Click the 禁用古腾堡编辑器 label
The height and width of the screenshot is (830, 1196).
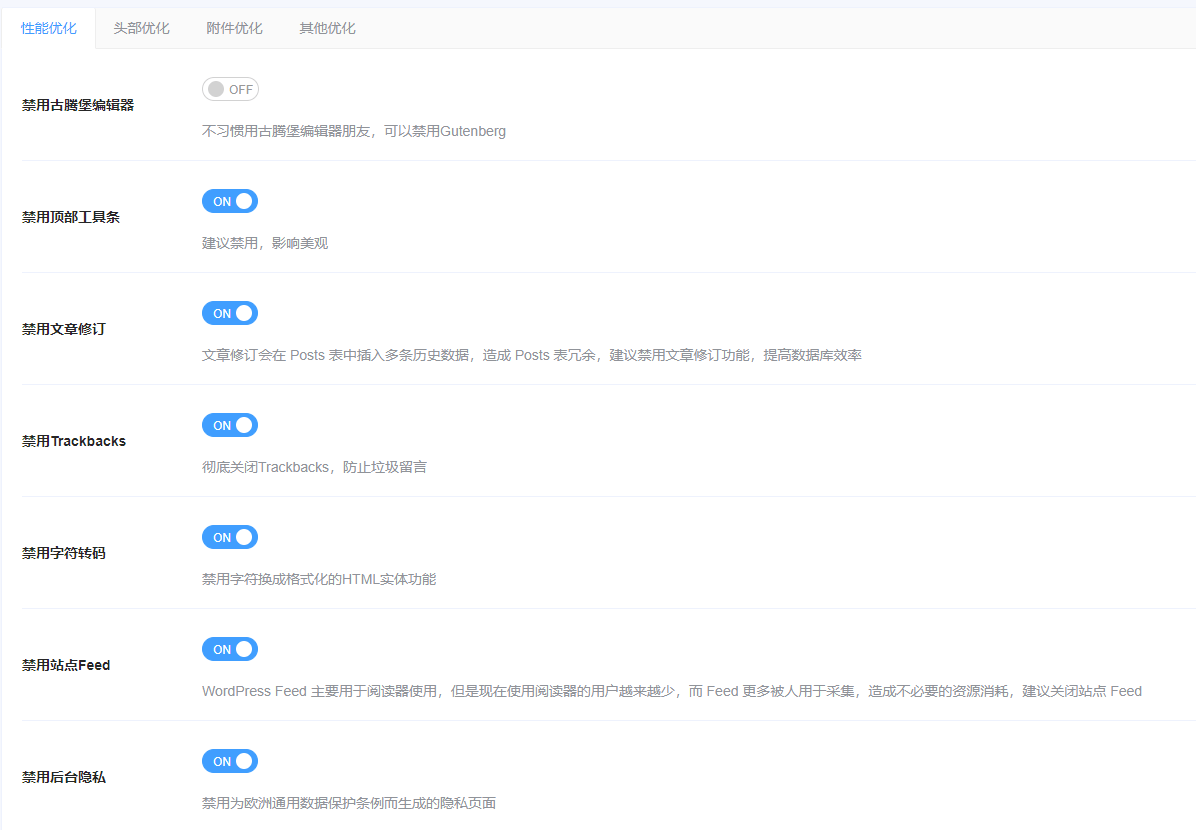click(x=78, y=105)
